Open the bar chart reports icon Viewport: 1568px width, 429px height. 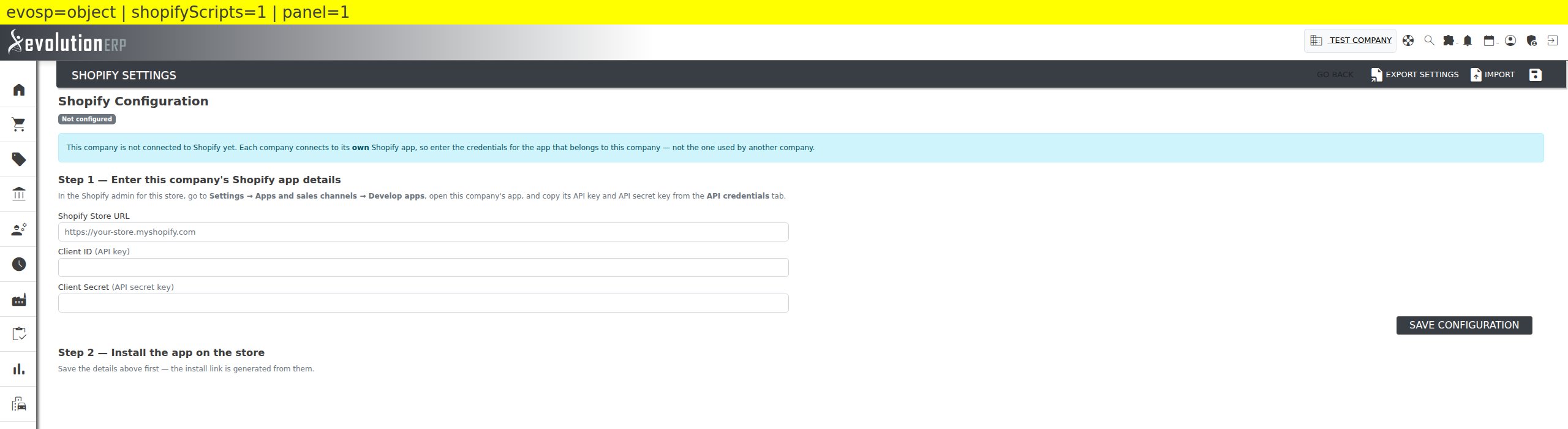pos(19,369)
